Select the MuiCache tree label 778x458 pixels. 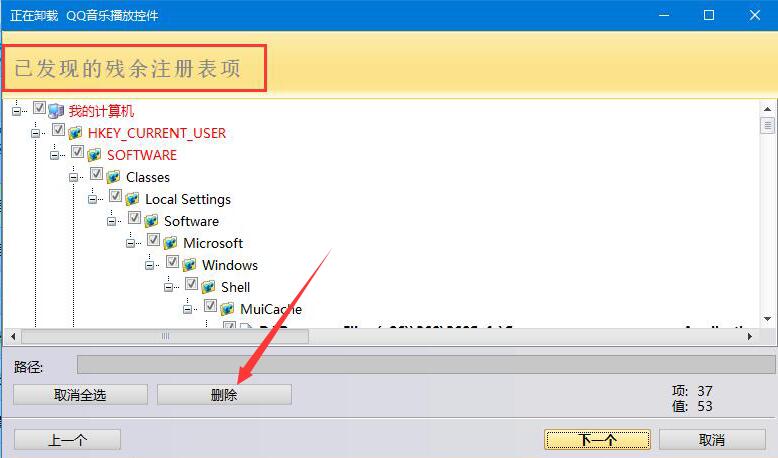coord(271,309)
